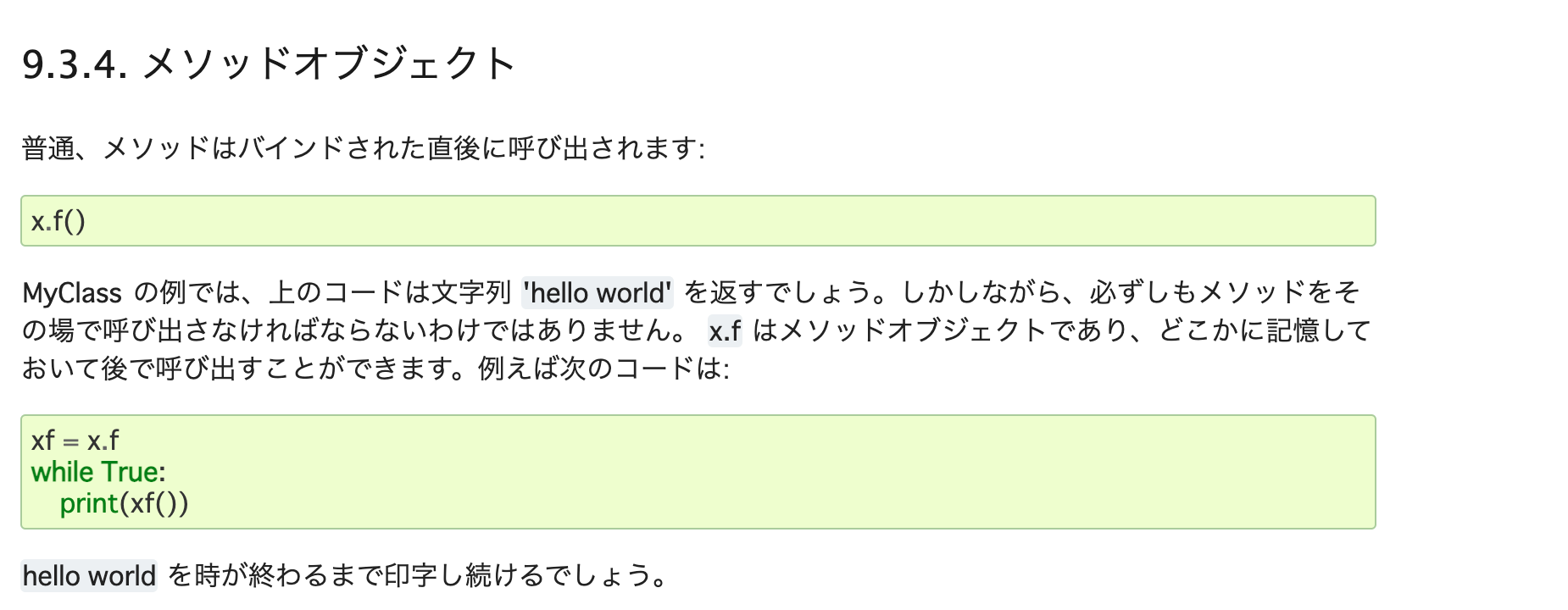Click the text を時が終わるまで印字し続けるでしょう
1568x610 pixels.
point(420,576)
